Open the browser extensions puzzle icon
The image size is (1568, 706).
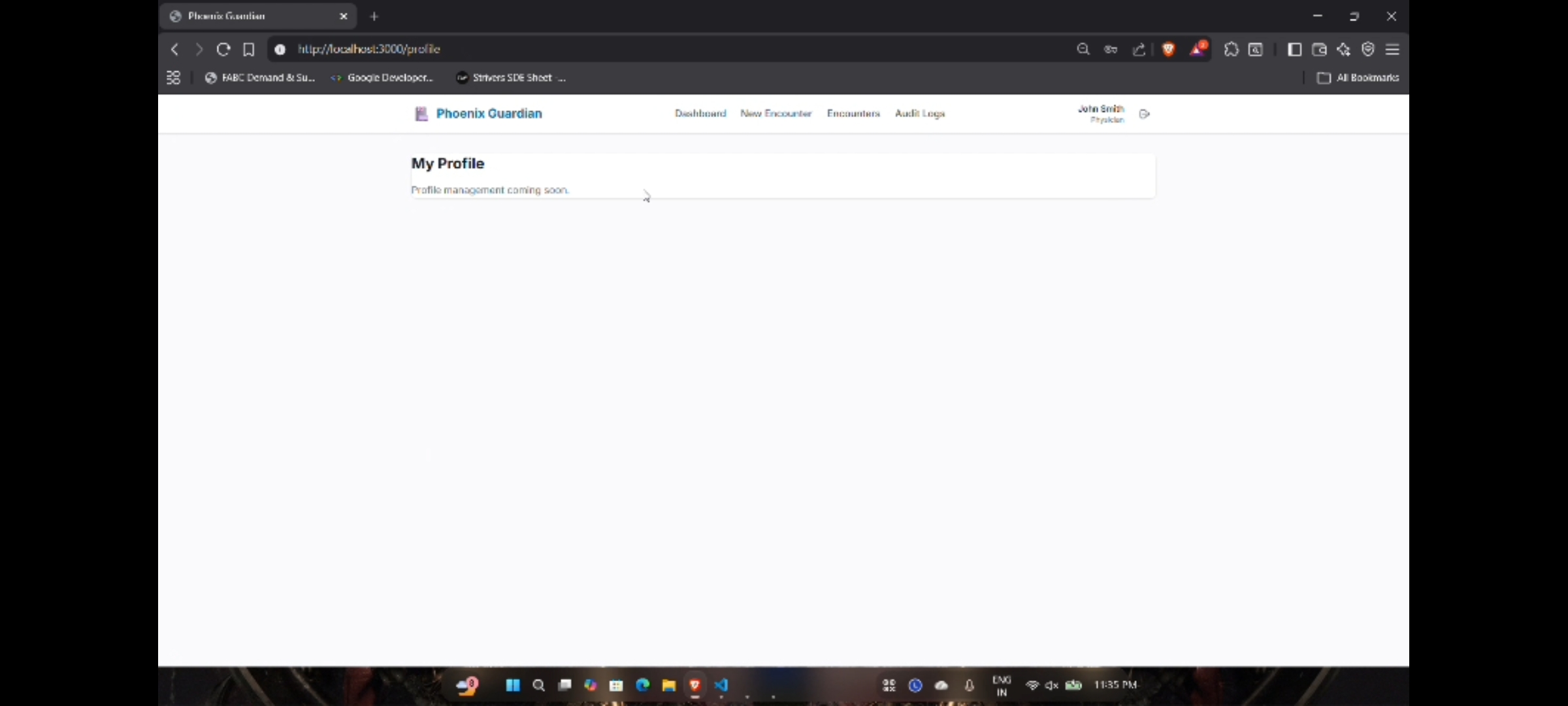tap(1231, 49)
